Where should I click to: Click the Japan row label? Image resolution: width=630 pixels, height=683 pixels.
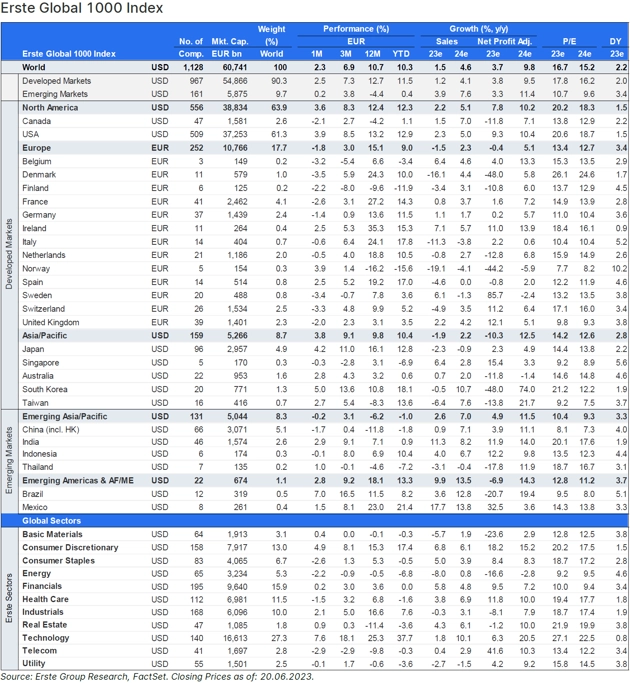pyautogui.click(x=33, y=349)
